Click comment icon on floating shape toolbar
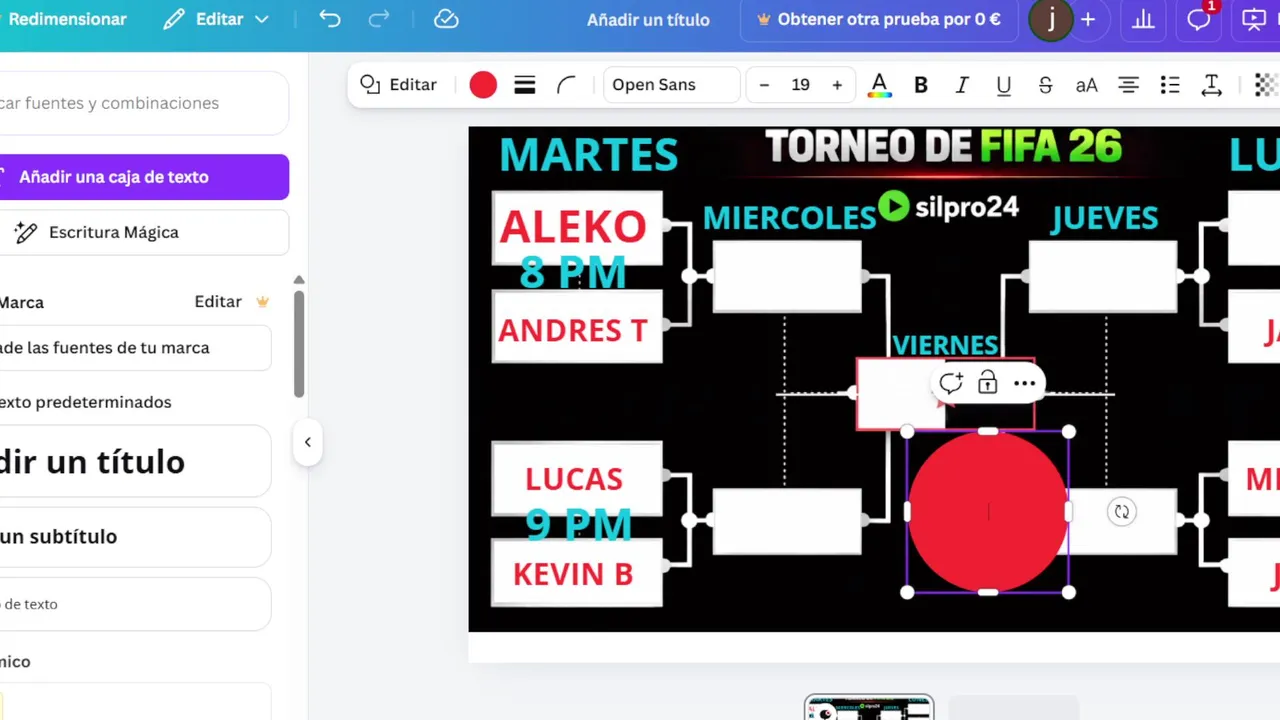This screenshot has width=1280, height=720. click(950, 383)
